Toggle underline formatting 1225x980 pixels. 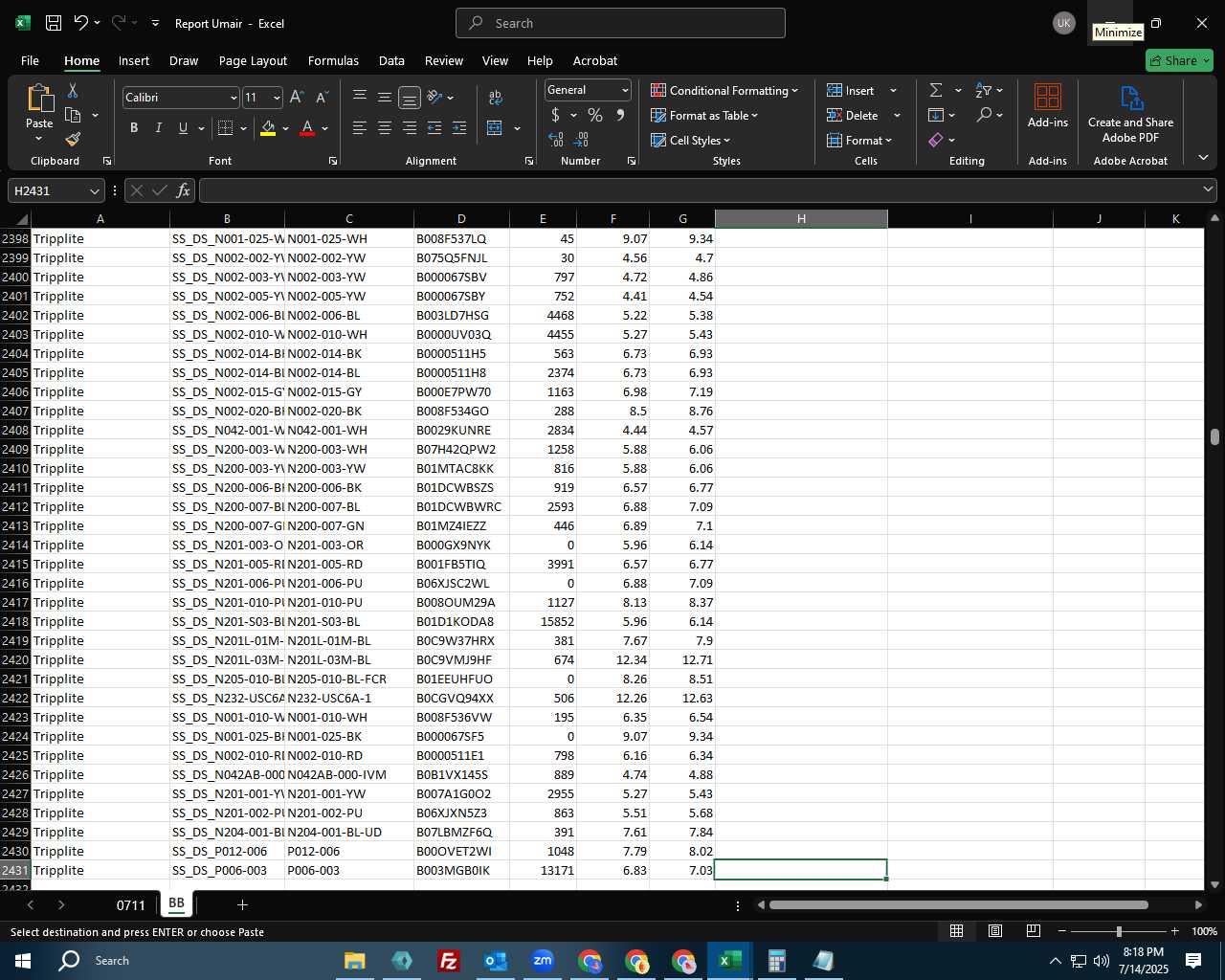[183, 127]
